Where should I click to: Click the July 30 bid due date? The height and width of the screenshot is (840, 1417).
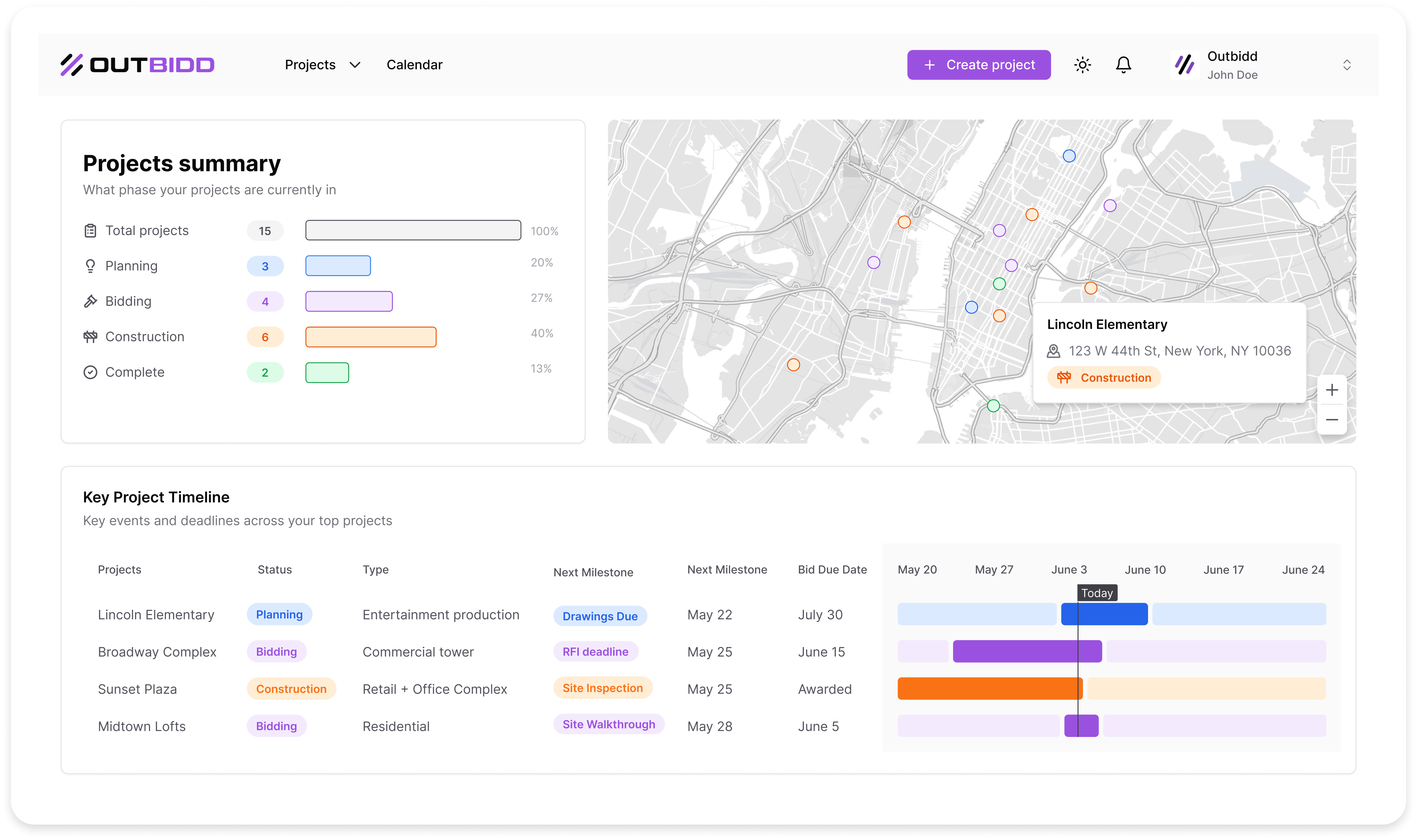click(x=820, y=615)
